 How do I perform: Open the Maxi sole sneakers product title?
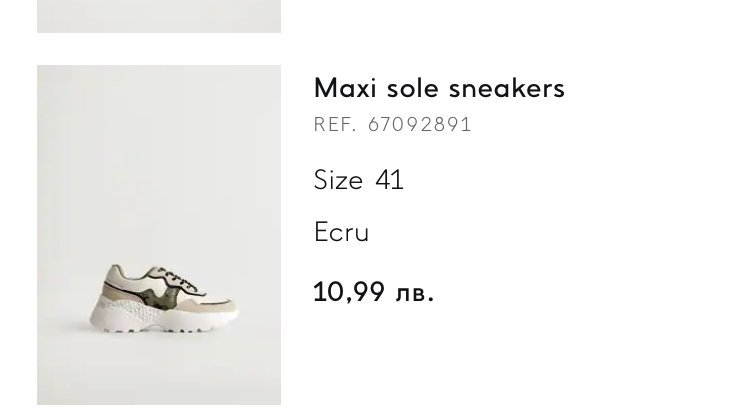[x=439, y=88]
